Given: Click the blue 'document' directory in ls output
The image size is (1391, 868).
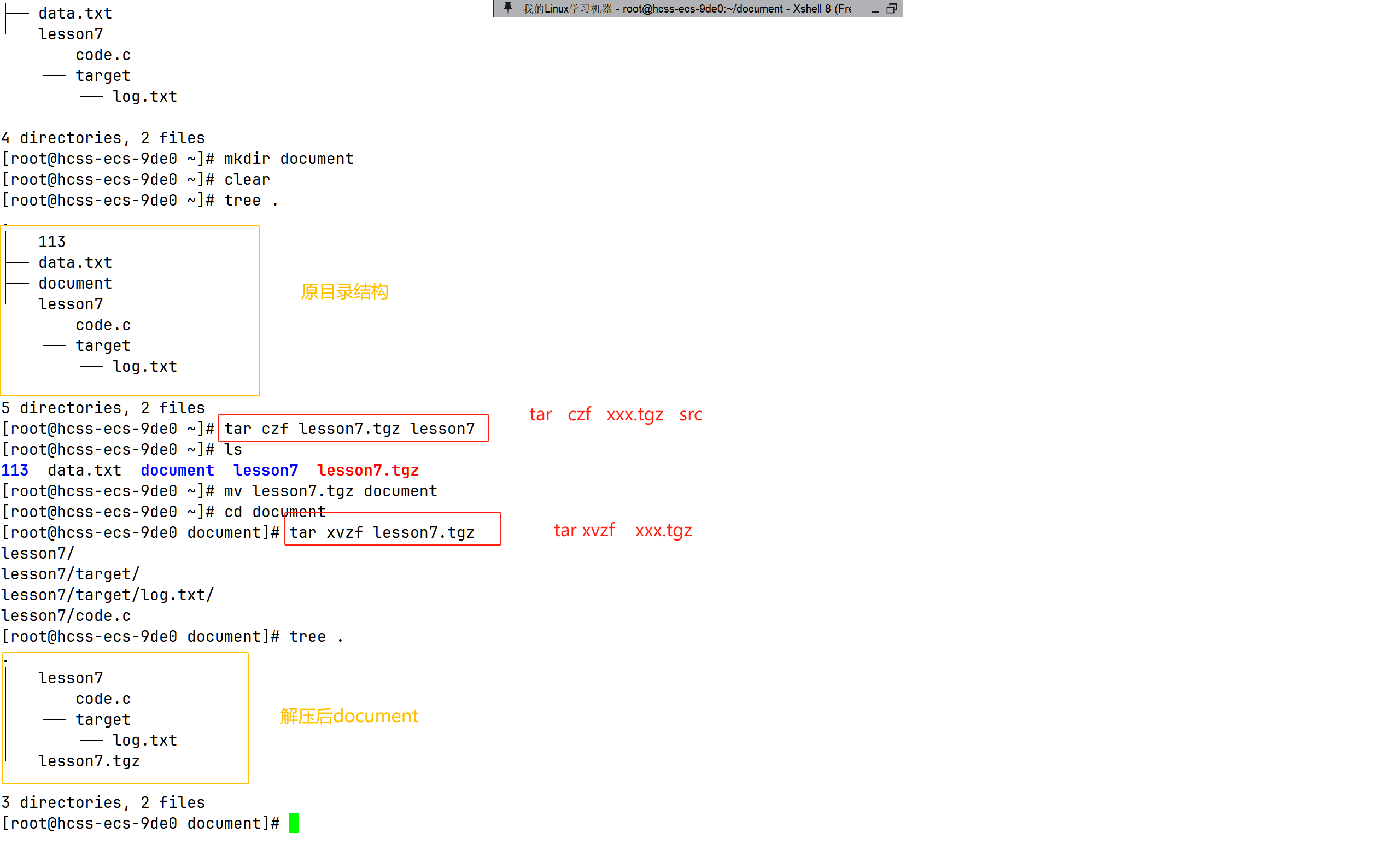Looking at the screenshot, I should tap(177, 470).
